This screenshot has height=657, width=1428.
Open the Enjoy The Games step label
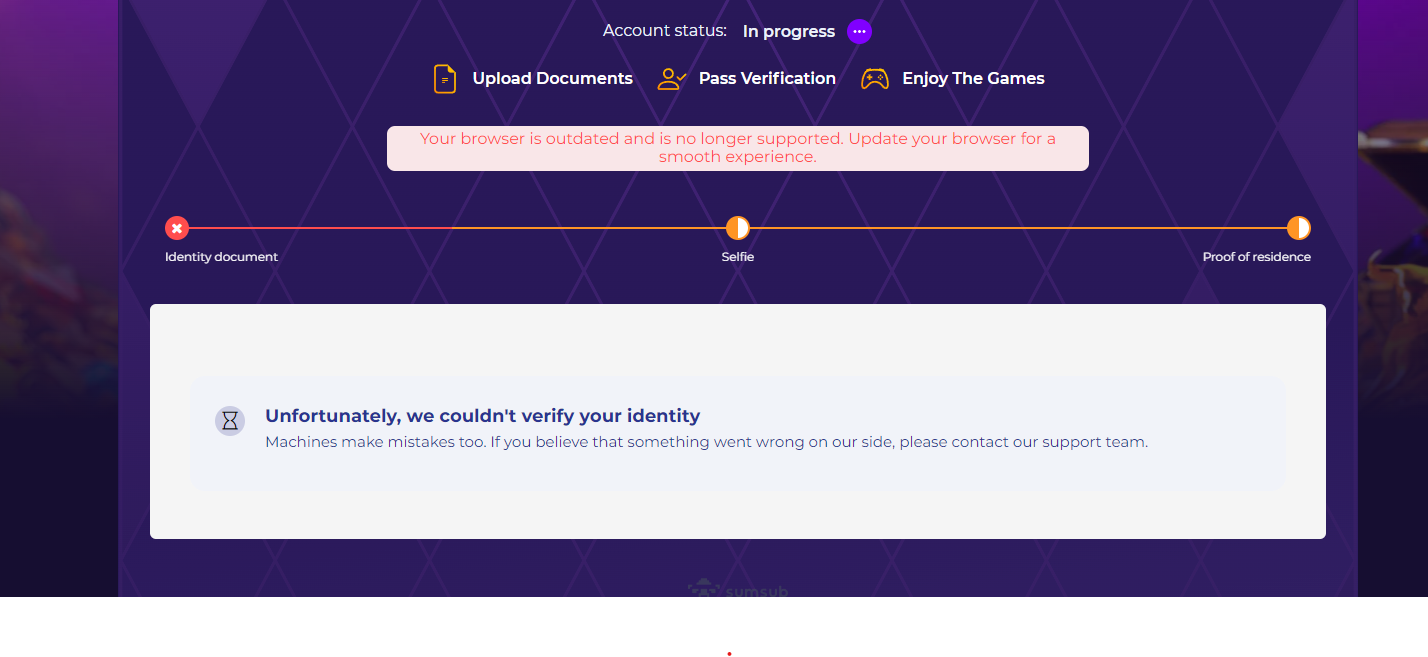[x=973, y=79]
